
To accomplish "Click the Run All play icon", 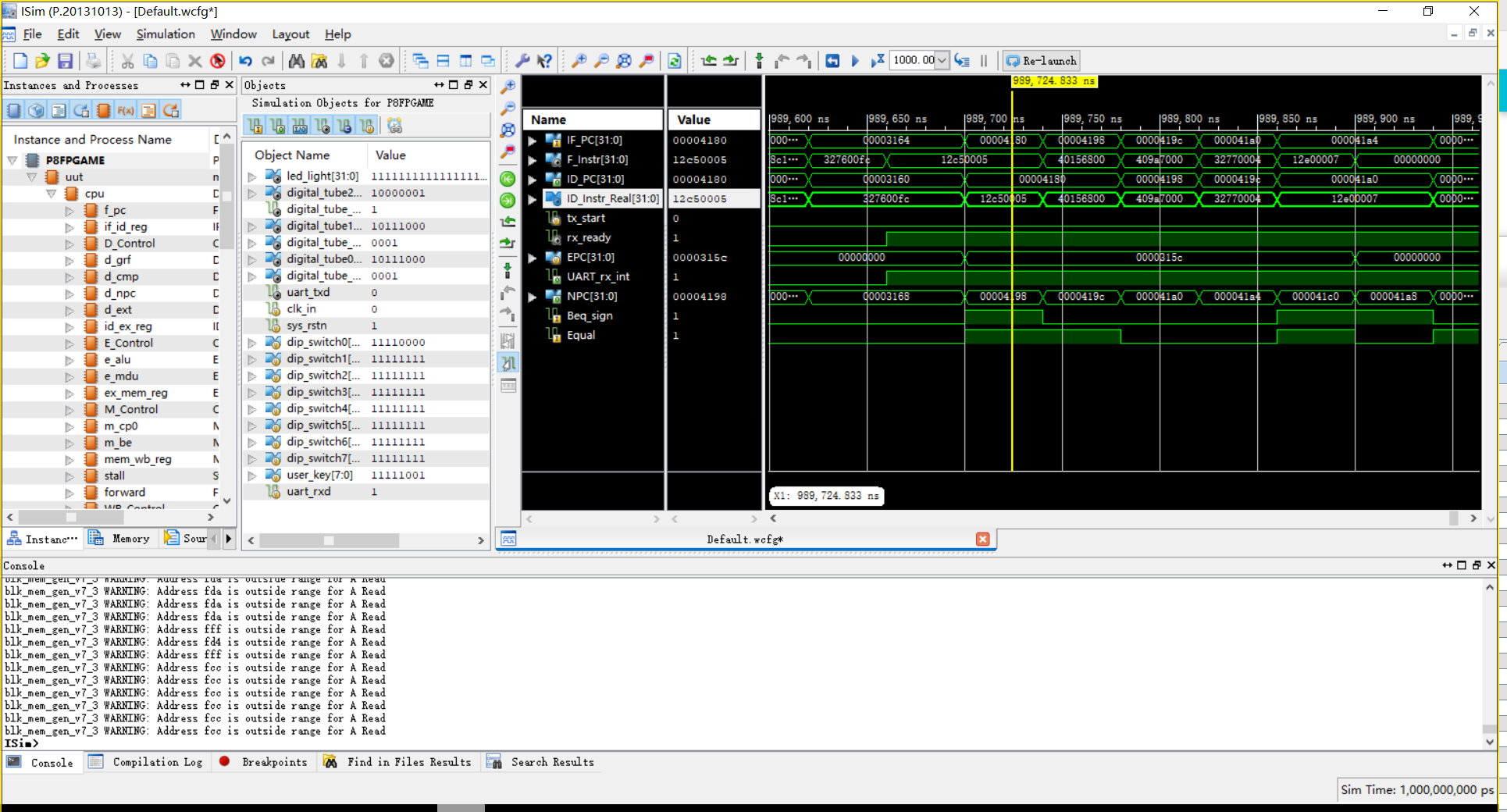I will tap(855, 61).
